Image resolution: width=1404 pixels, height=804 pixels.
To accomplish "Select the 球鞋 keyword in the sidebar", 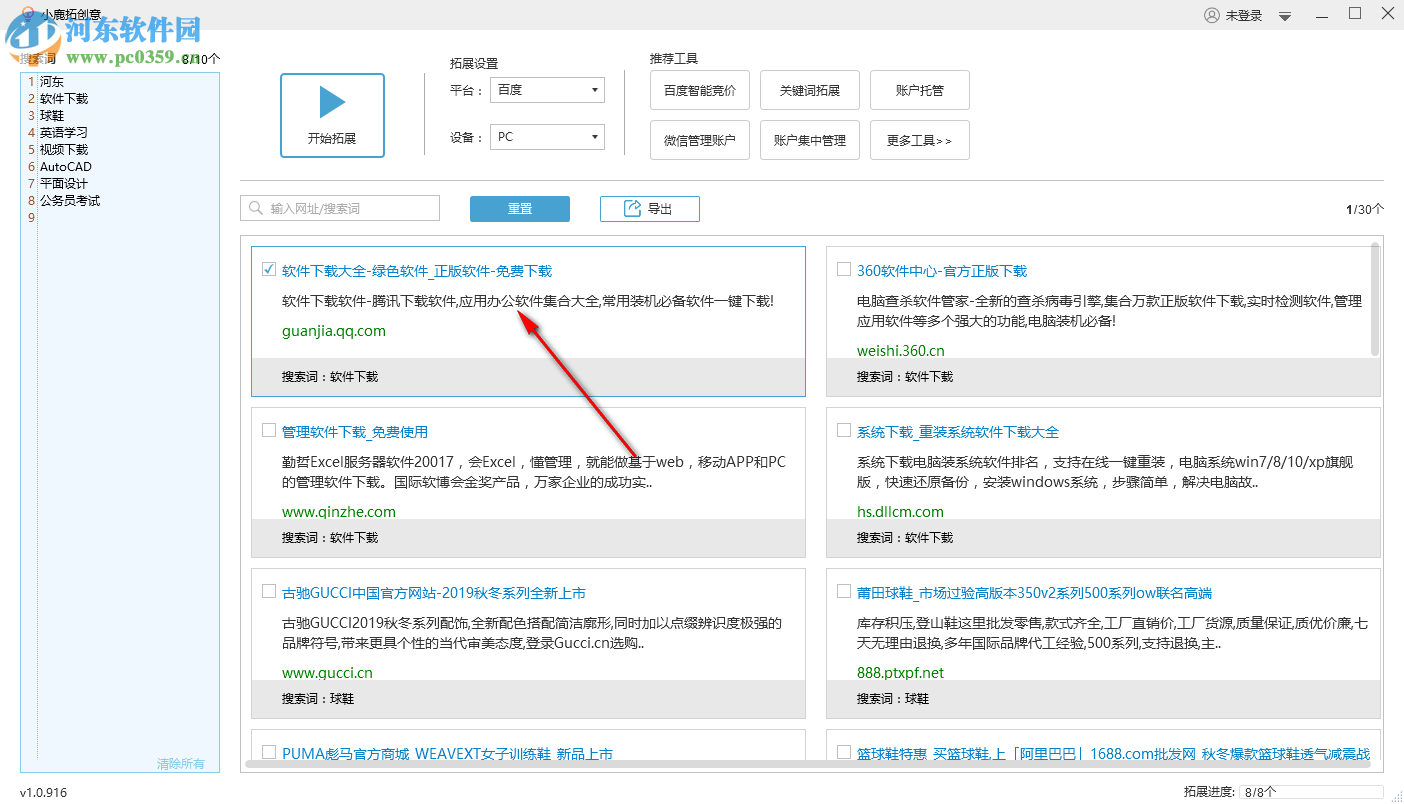I will 52,115.
